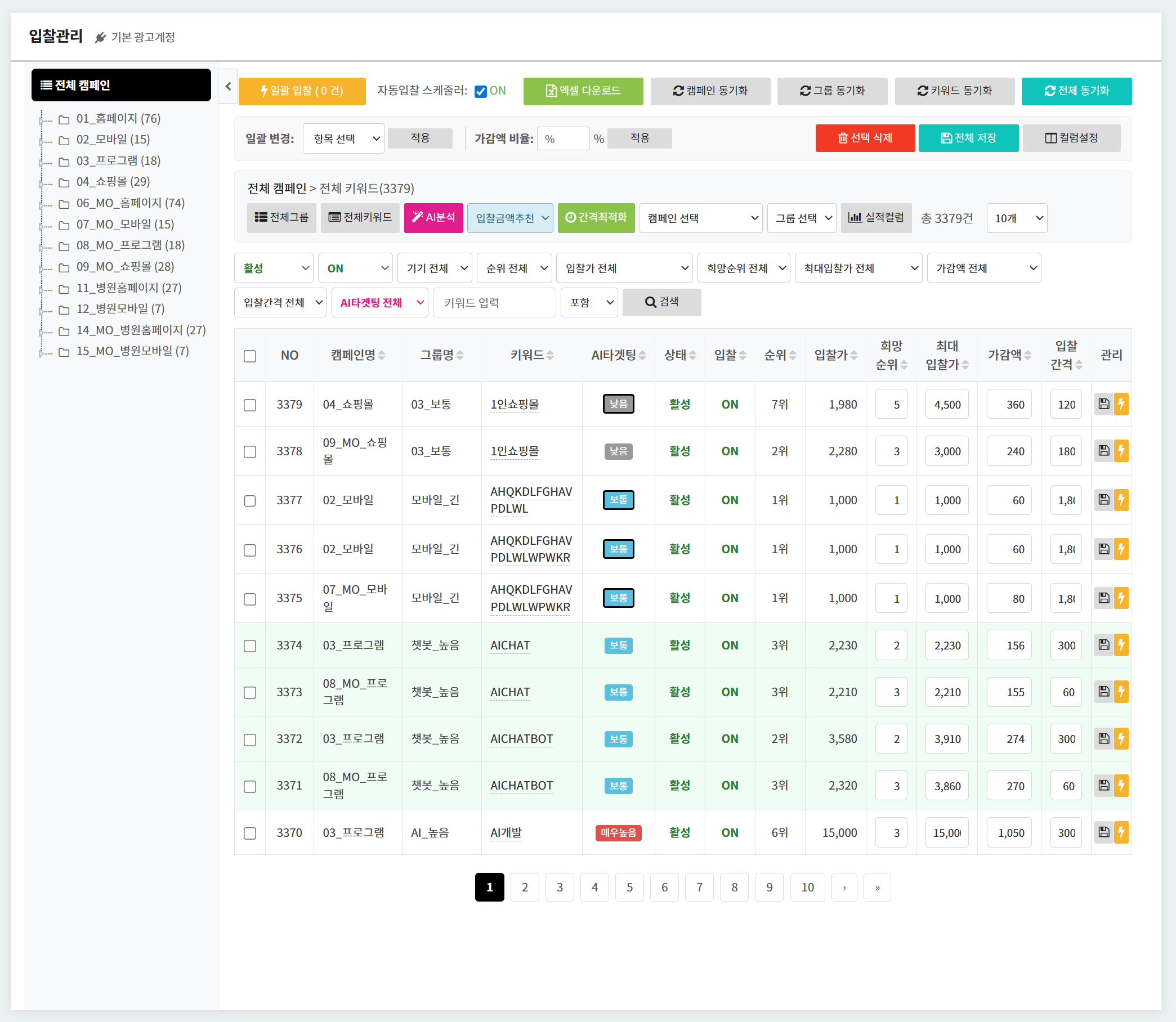The image size is (1176, 1022).
Task: Click the red 선택 삭제 button
Action: tap(865, 138)
